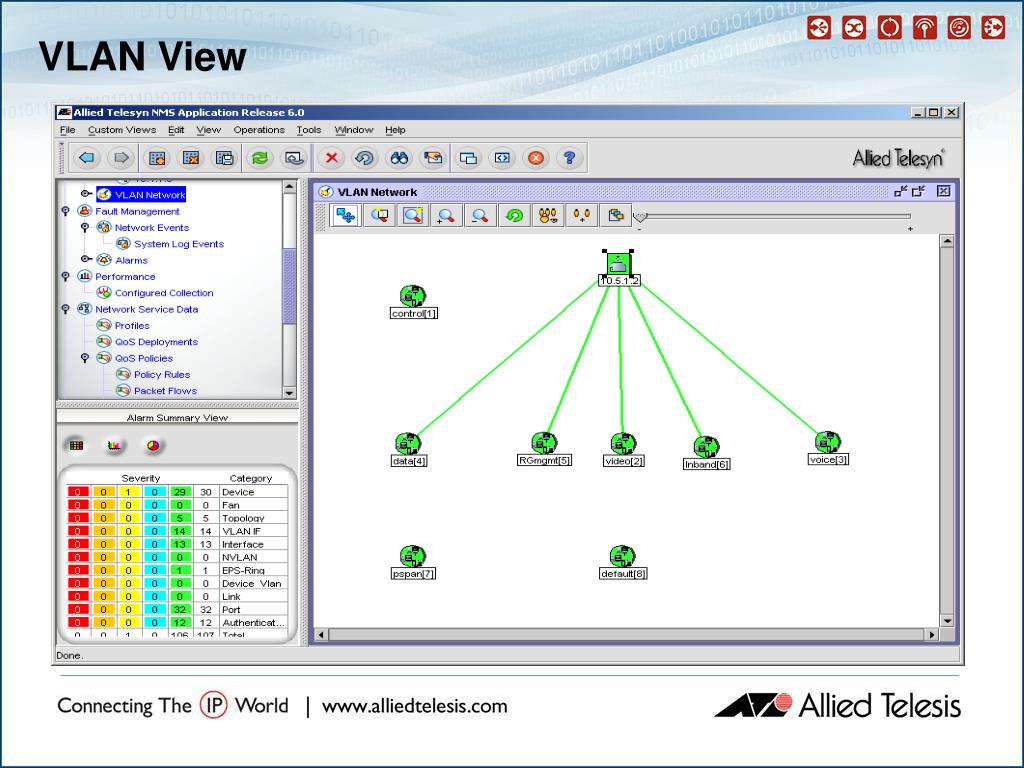1024x768 pixels.
Task: Open Packet Flows in the tree
Action: click(x=165, y=391)
